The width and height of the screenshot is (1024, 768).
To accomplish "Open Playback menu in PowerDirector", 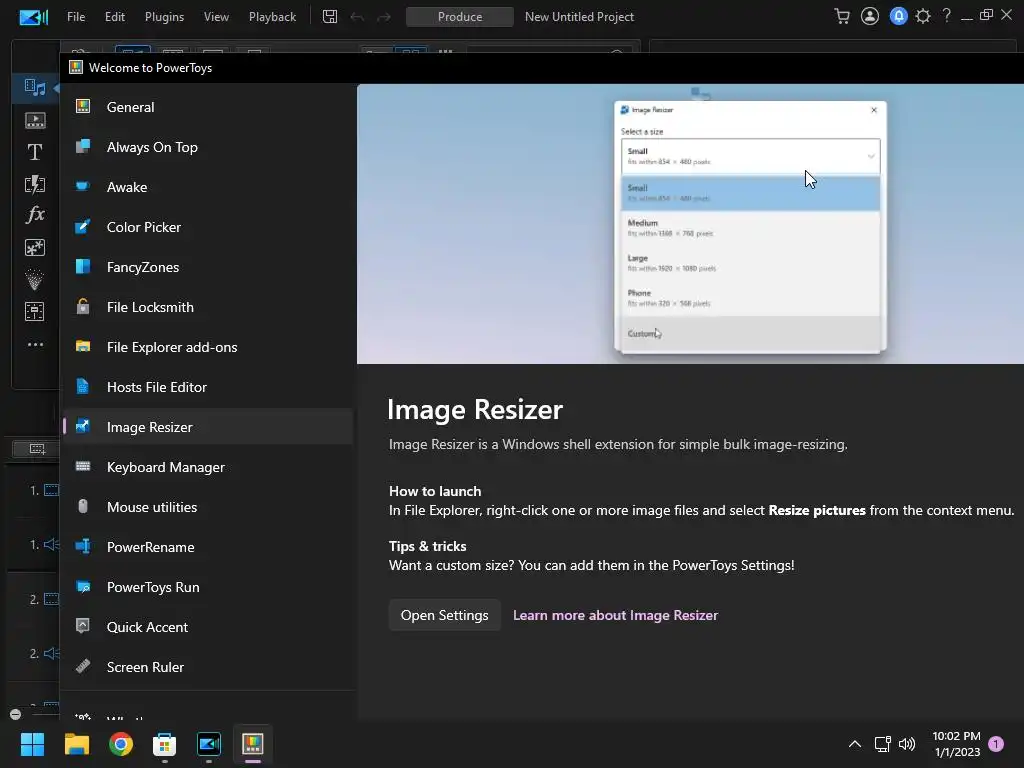I will pyautogui.click(x=272, y=17).
